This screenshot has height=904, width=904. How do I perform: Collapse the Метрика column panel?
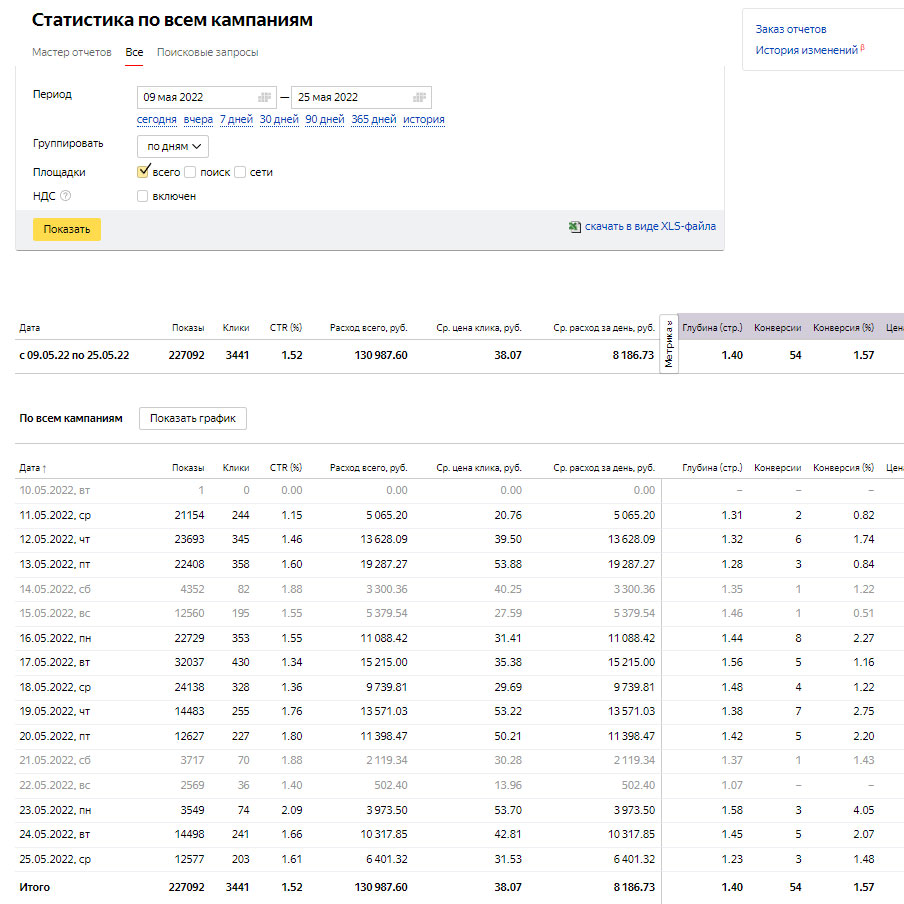pyautogui.click(x=669, y=343)
